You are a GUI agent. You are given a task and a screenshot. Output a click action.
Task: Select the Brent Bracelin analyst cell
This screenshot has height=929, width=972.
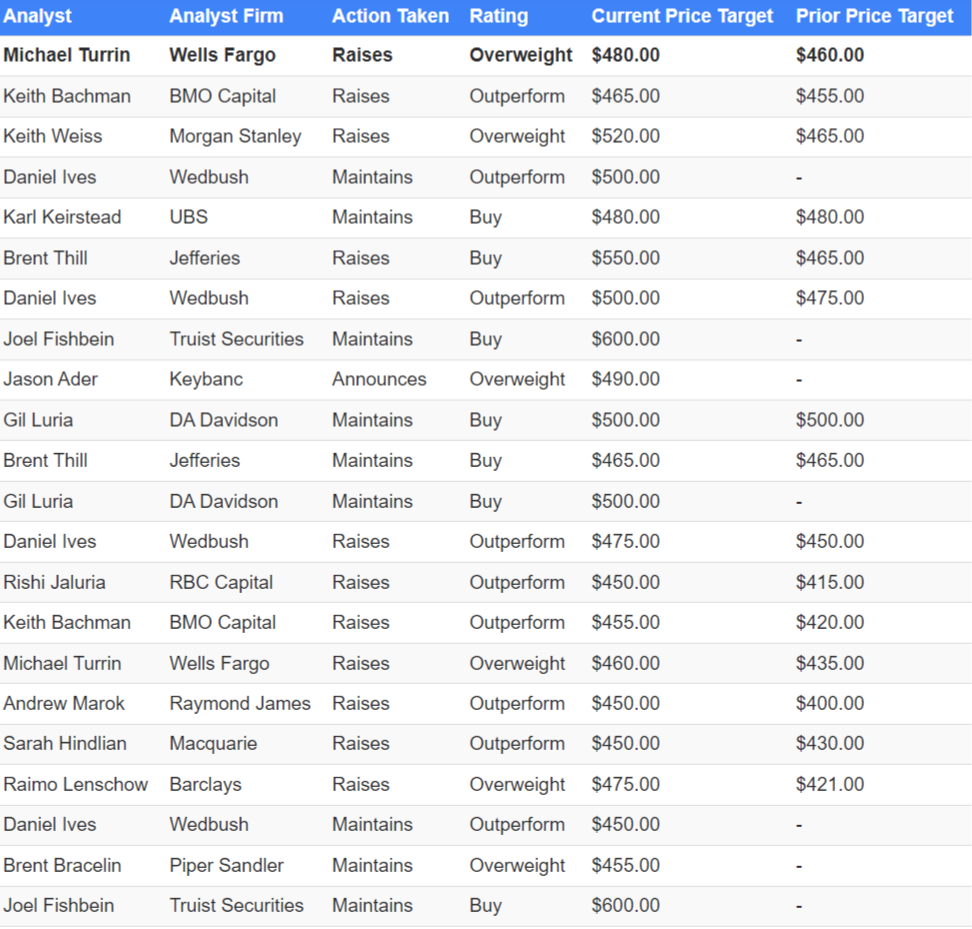[x=62, y=866]
